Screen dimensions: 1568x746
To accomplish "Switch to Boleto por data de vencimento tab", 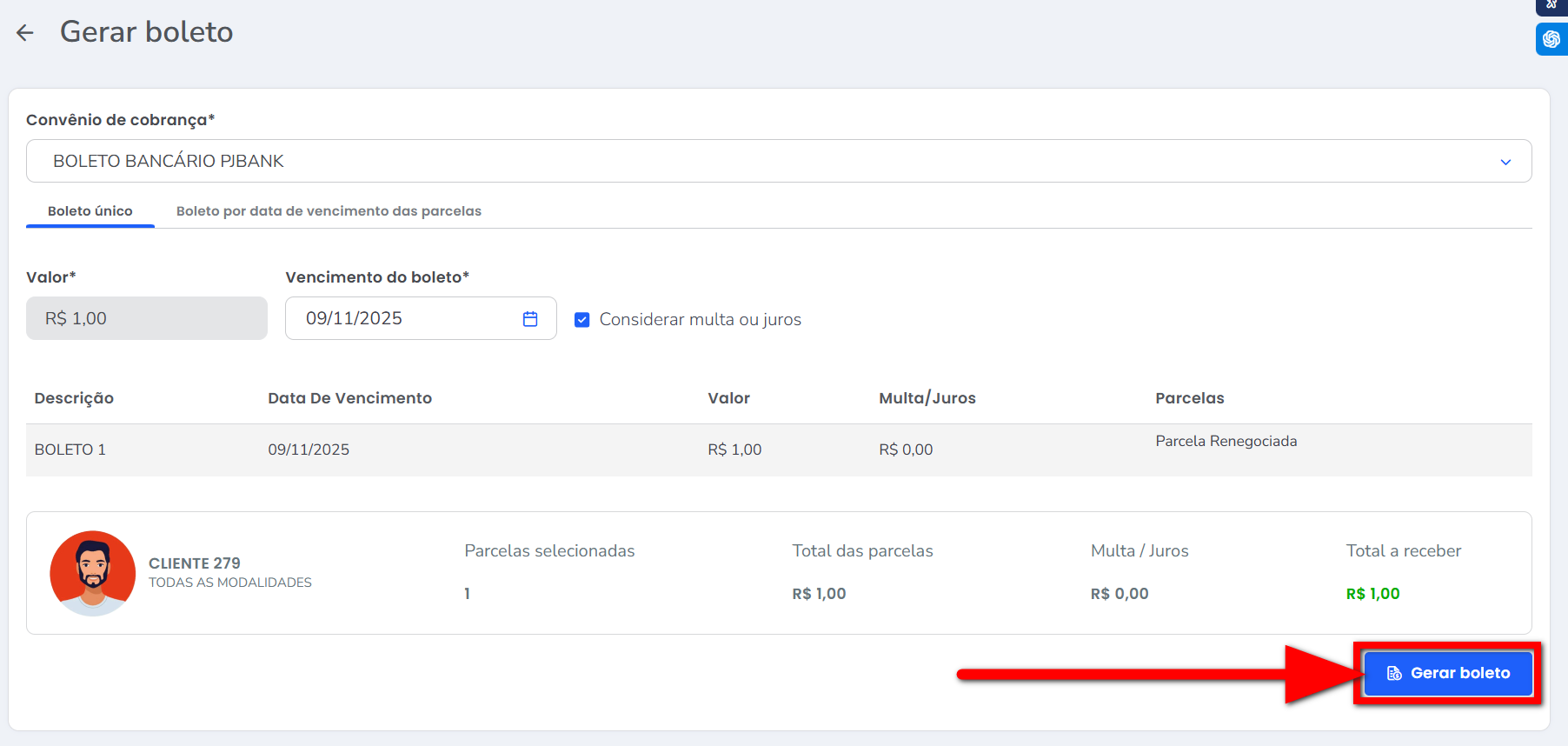I will [x=329, y=211].
